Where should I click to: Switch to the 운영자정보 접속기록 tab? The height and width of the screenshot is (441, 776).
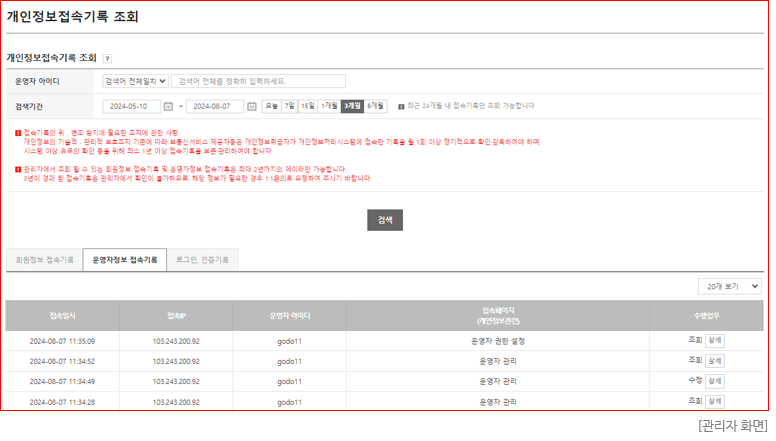[x=124, y=260]
